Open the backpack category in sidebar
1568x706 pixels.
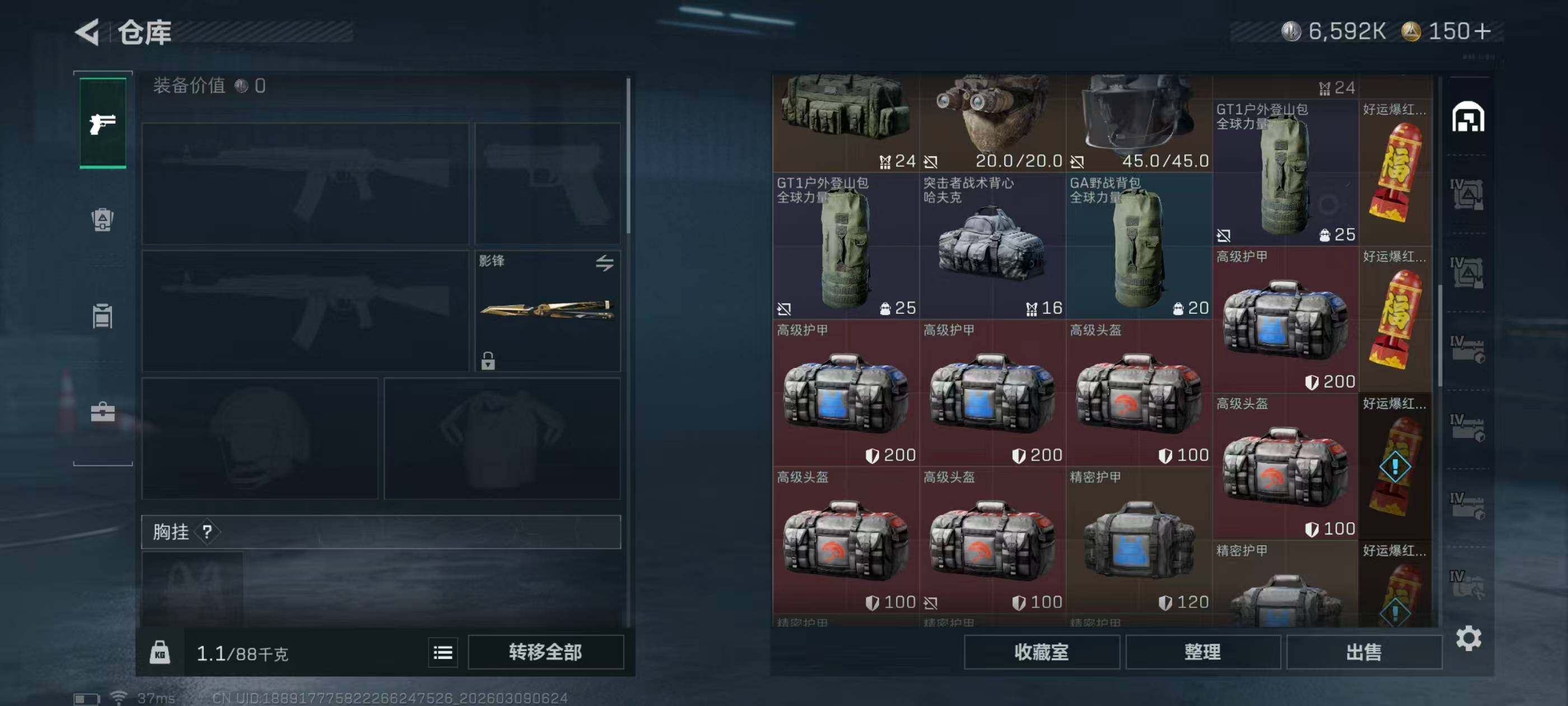102,219
